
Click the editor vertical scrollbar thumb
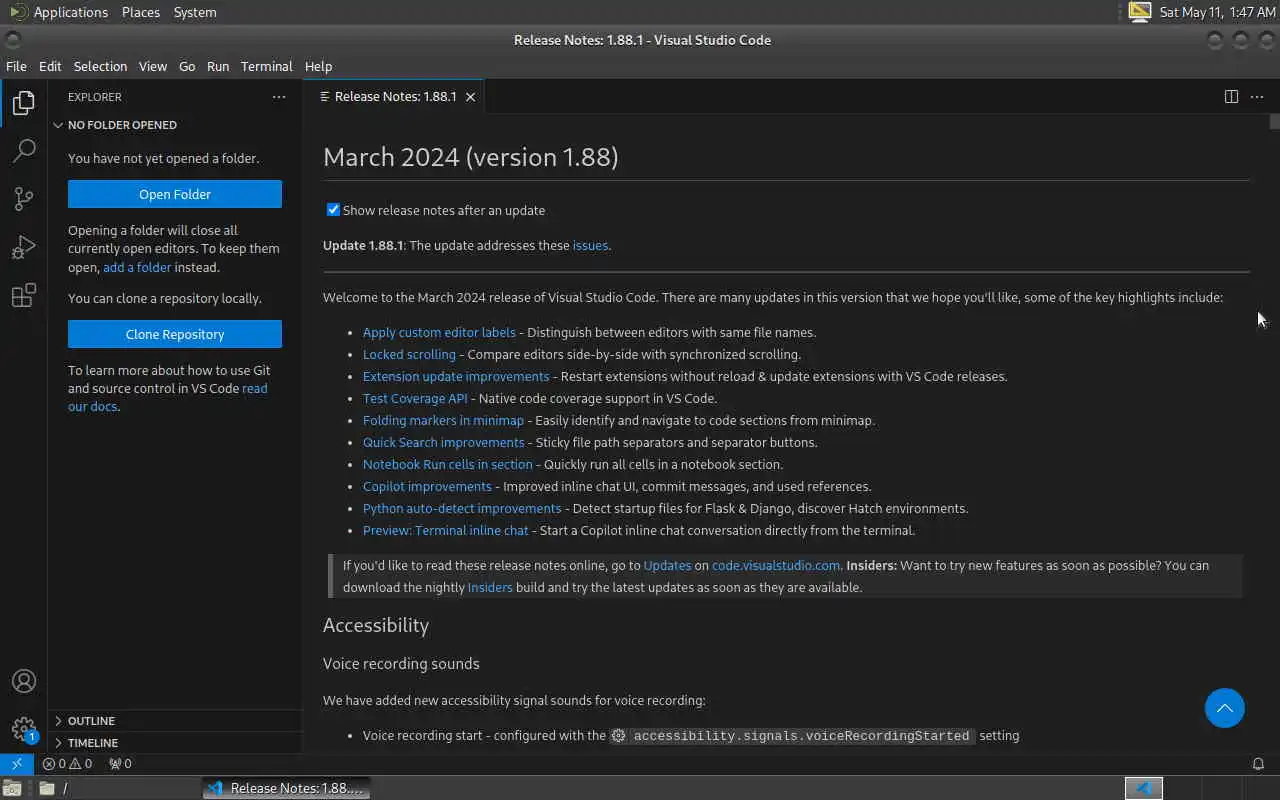point(1275,122)
